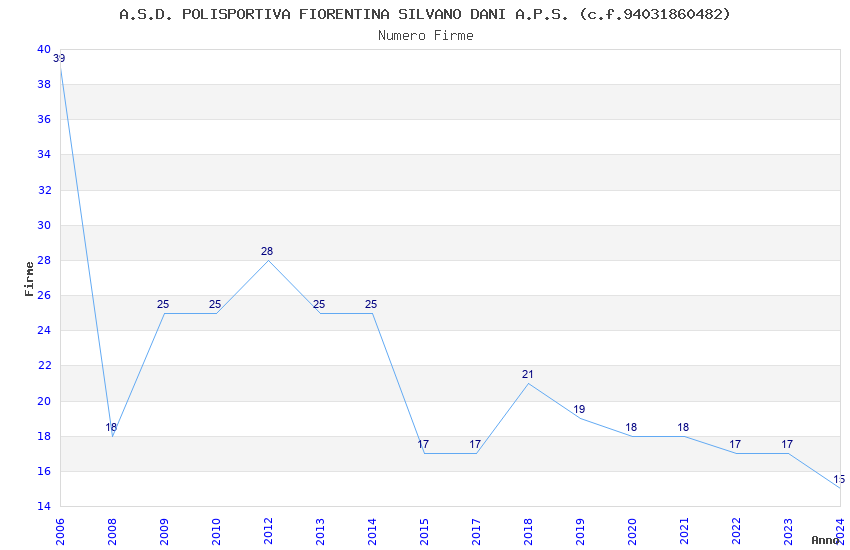Click the data value 18 for 2021
The height and width of the screenshot is (550, 850).
tap(684, 428)
